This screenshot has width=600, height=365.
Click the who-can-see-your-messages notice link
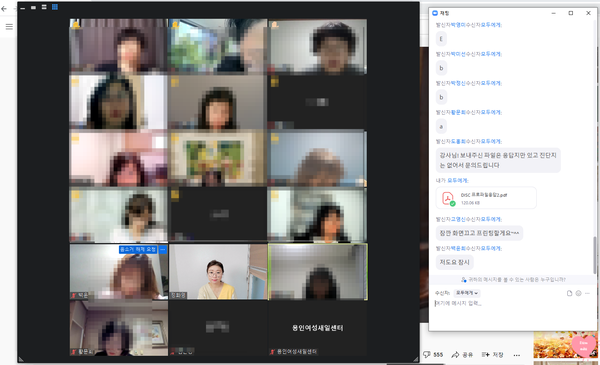click(x=513, y=280)
